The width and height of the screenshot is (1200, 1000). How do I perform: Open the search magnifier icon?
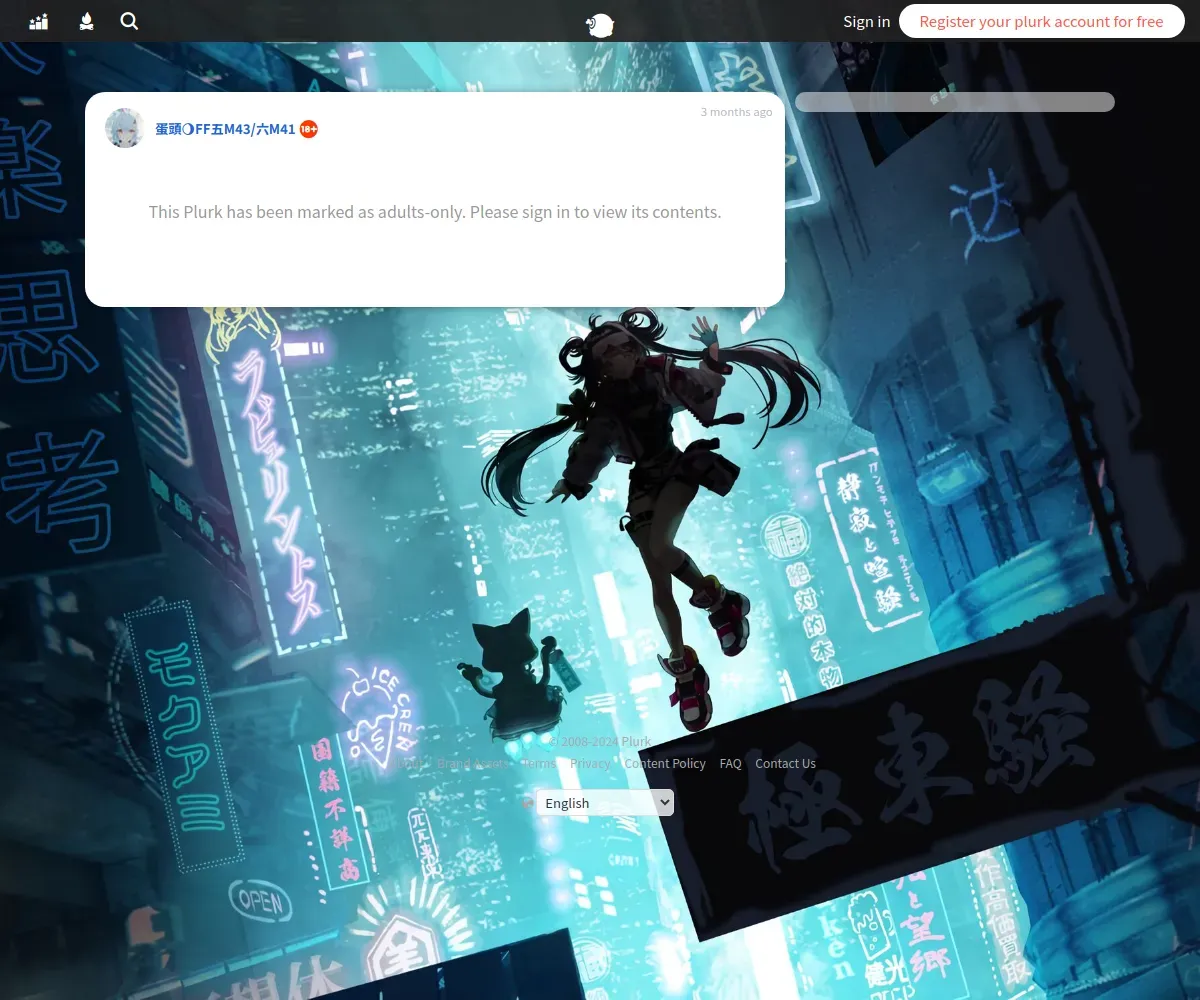click(129, 21)
